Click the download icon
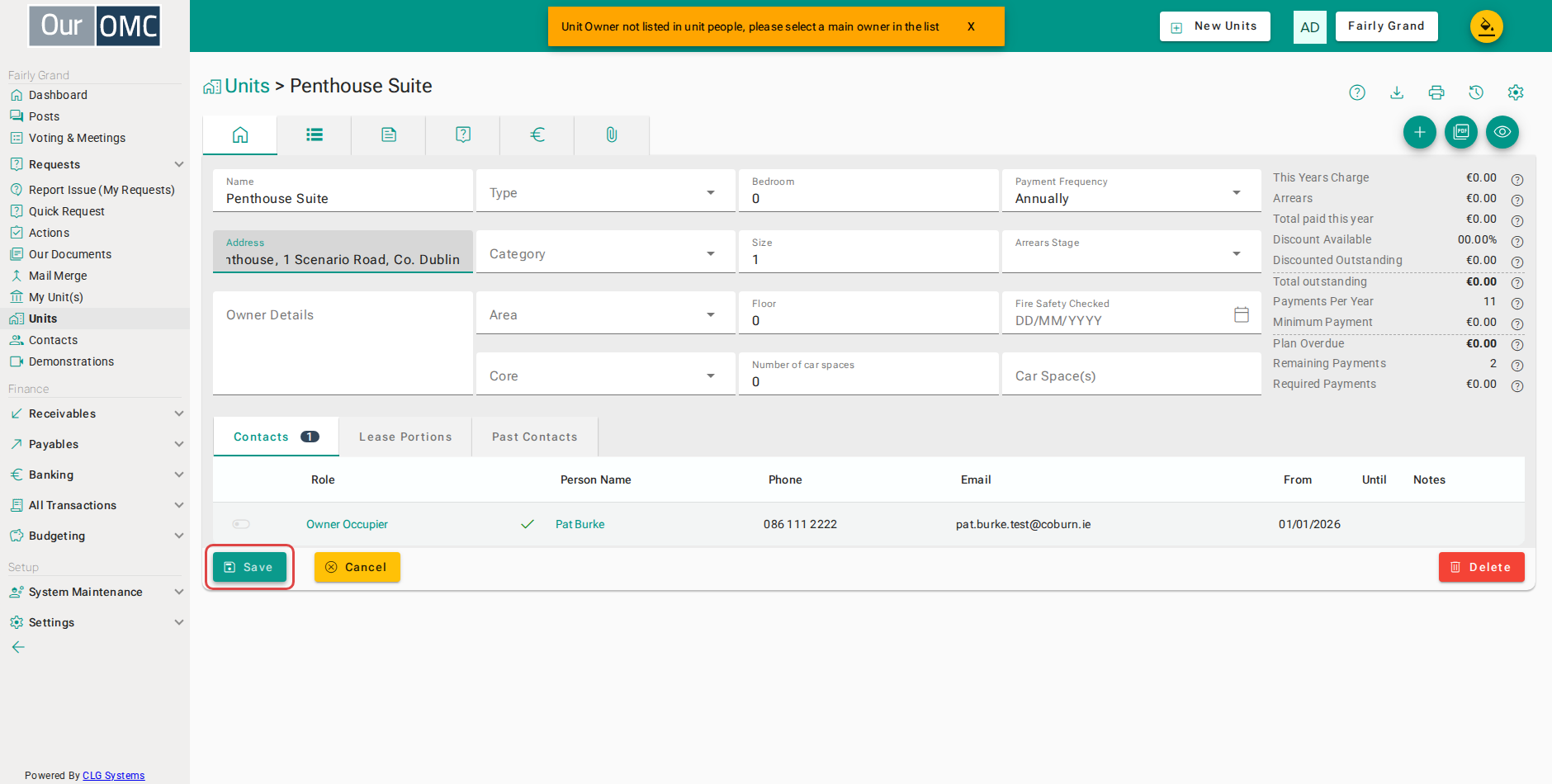This screenshot has width=1552, height=784. pos(1397,92)
